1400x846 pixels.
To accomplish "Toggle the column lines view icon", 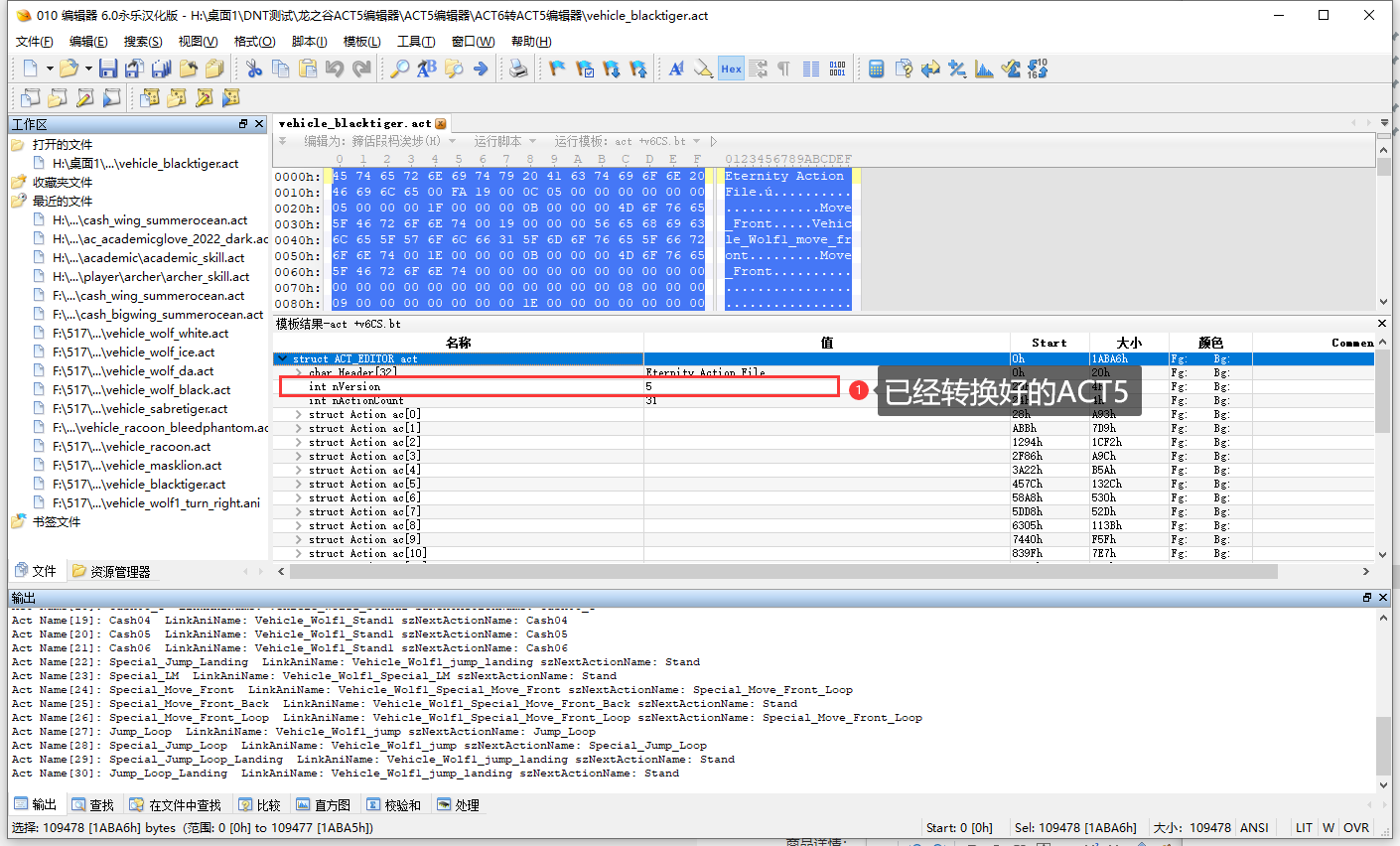I will tap(811, 69).
